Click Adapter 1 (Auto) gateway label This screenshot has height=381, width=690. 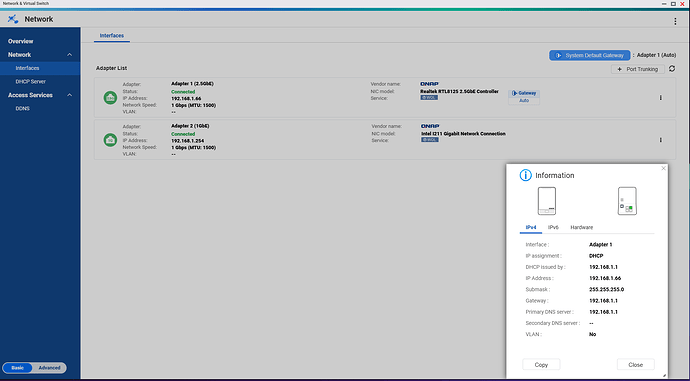pyautogui.click(x=656, y=55)
